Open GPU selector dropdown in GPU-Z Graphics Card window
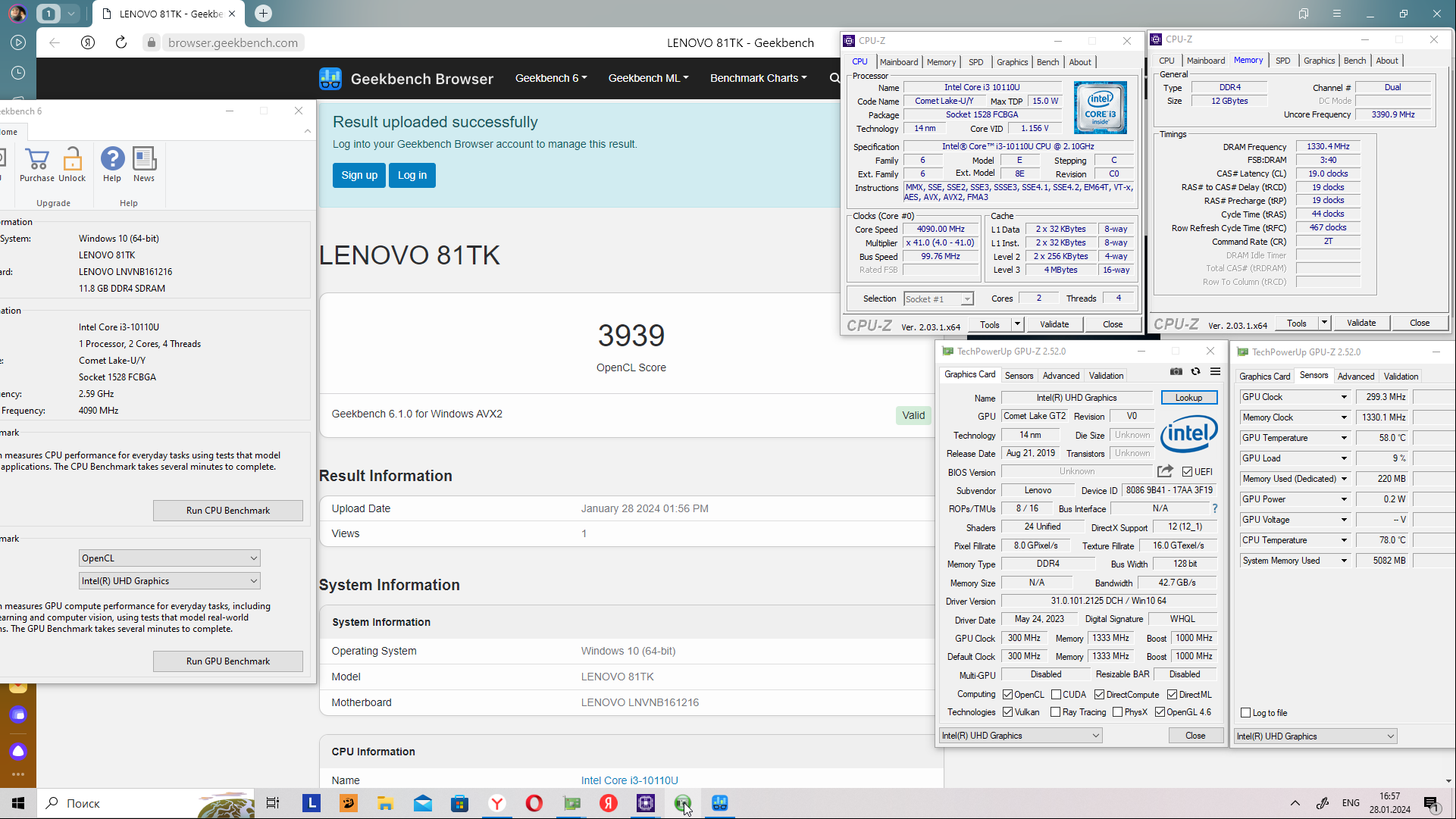 1020,735
